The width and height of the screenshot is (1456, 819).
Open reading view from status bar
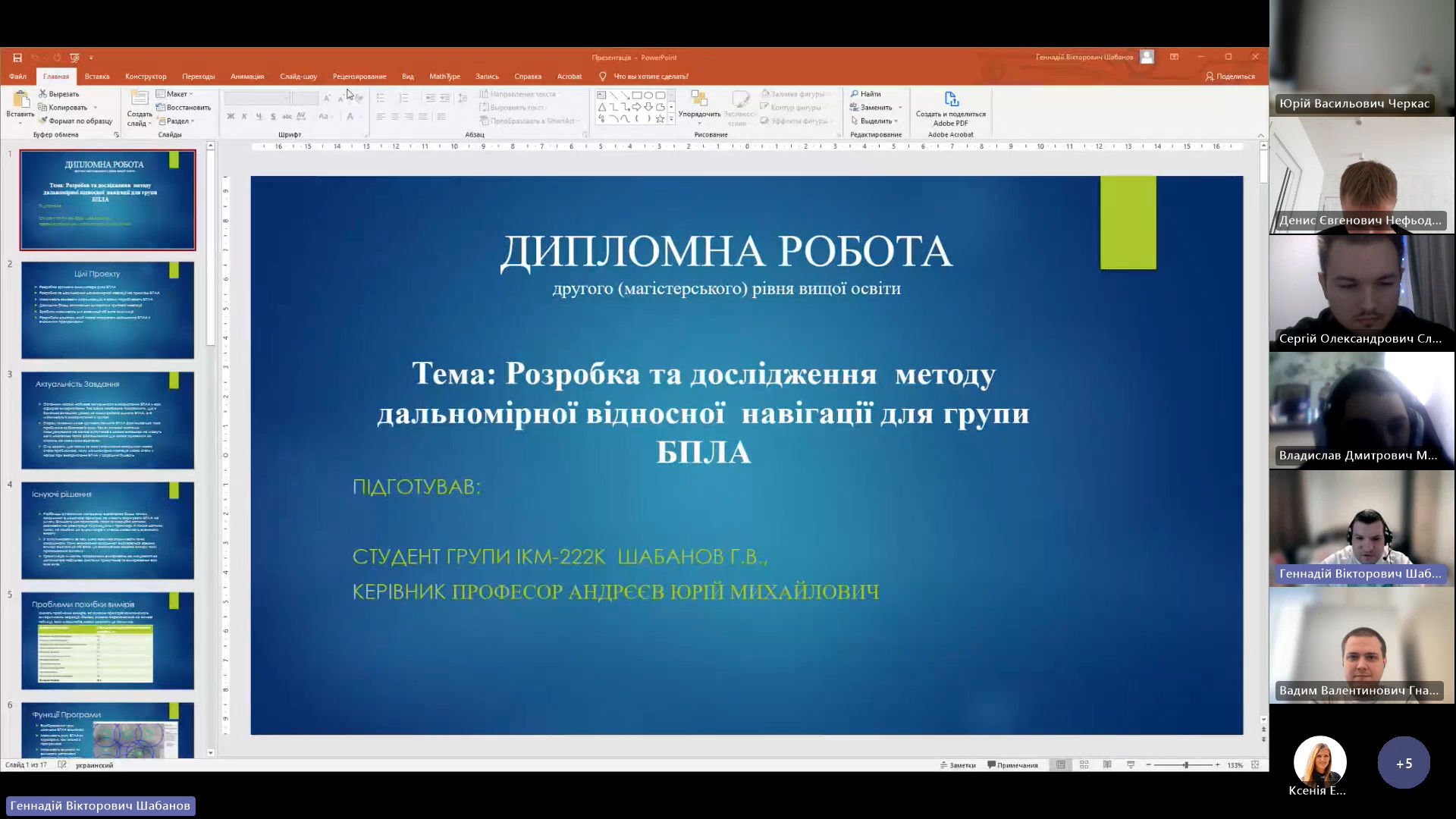(x=1107, y=764)
